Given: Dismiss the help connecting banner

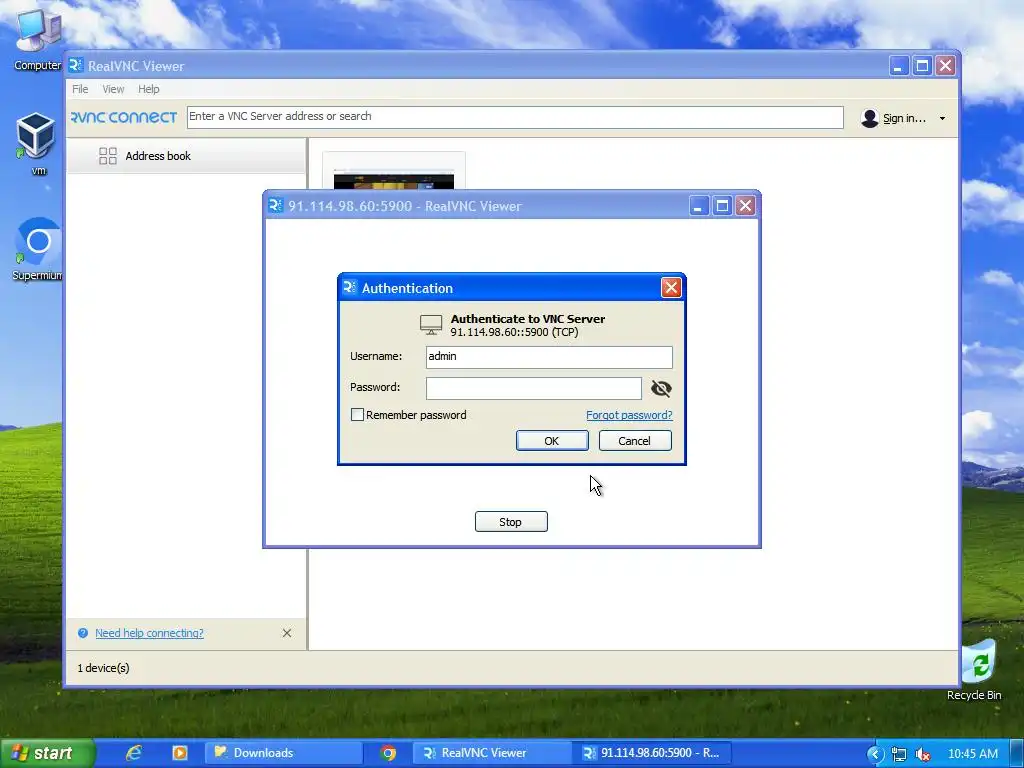Looking at the screenshot, I should click(x=287, y=633).
